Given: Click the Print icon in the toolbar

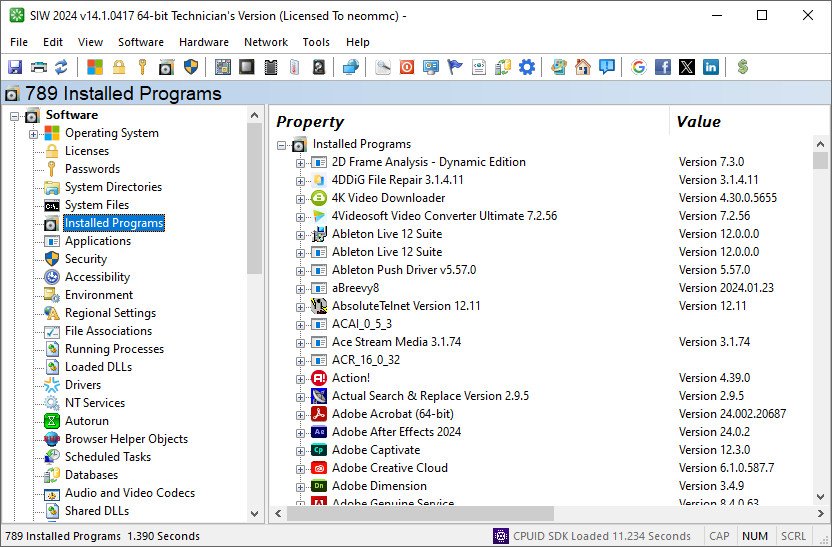Looking at the screenshot, I should click(38, 67).
